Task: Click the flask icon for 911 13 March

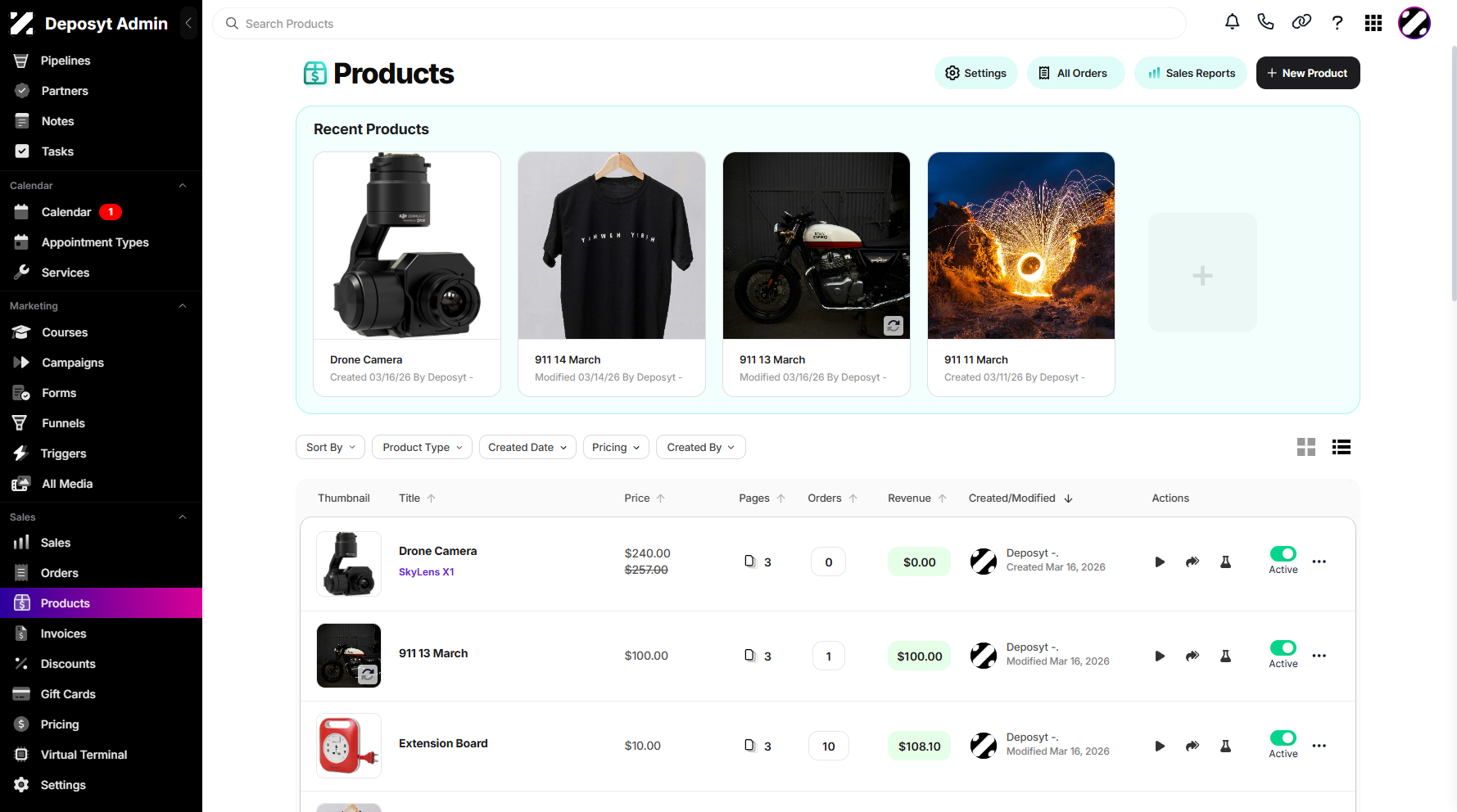Action: (x=1226, y=656)
